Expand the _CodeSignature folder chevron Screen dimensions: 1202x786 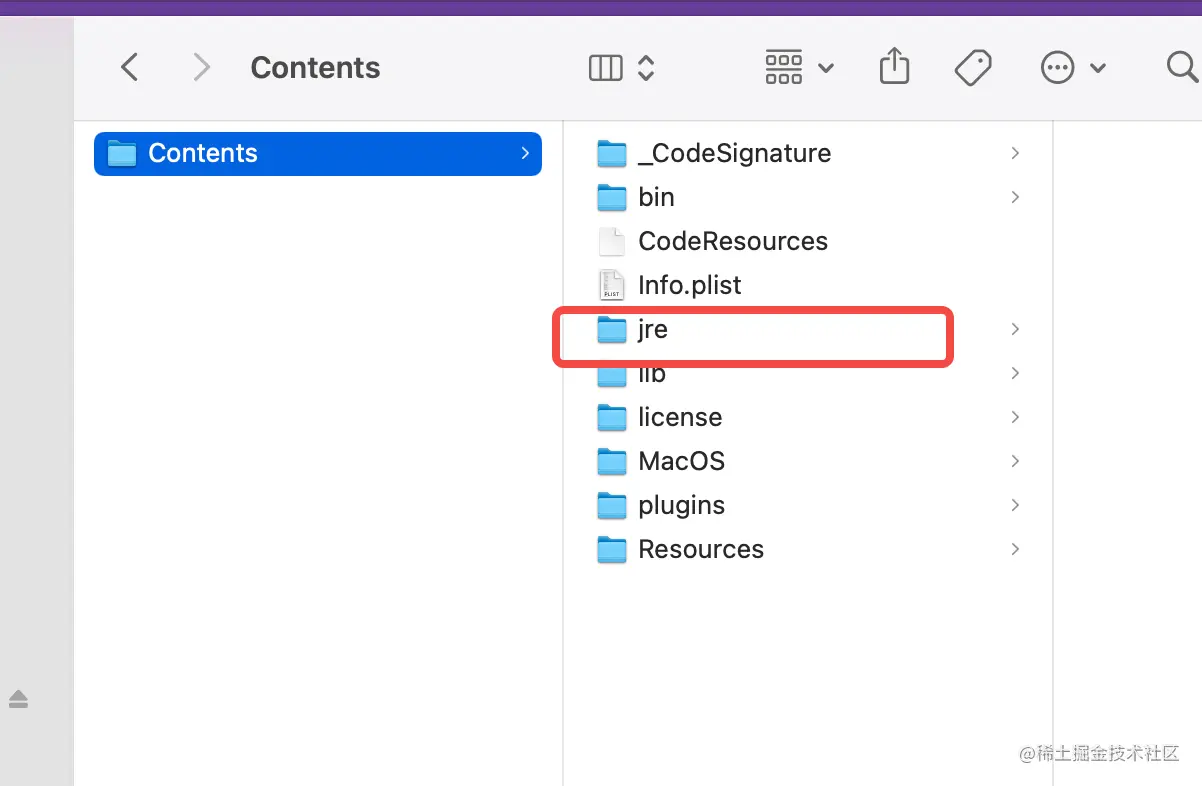pos(1015,153)
